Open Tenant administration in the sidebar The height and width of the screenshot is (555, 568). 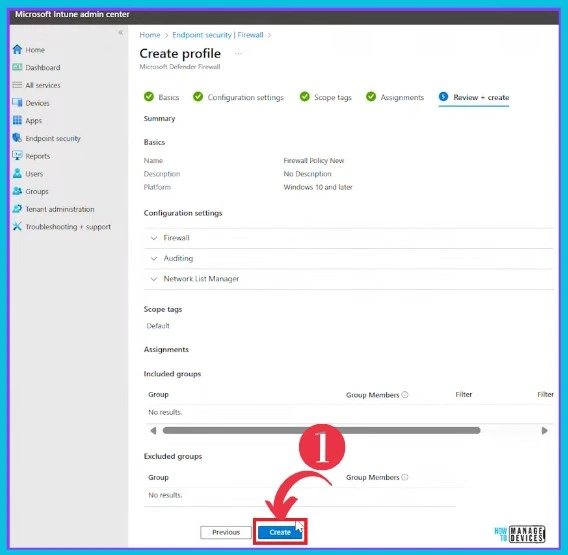[x=60, y=209]
